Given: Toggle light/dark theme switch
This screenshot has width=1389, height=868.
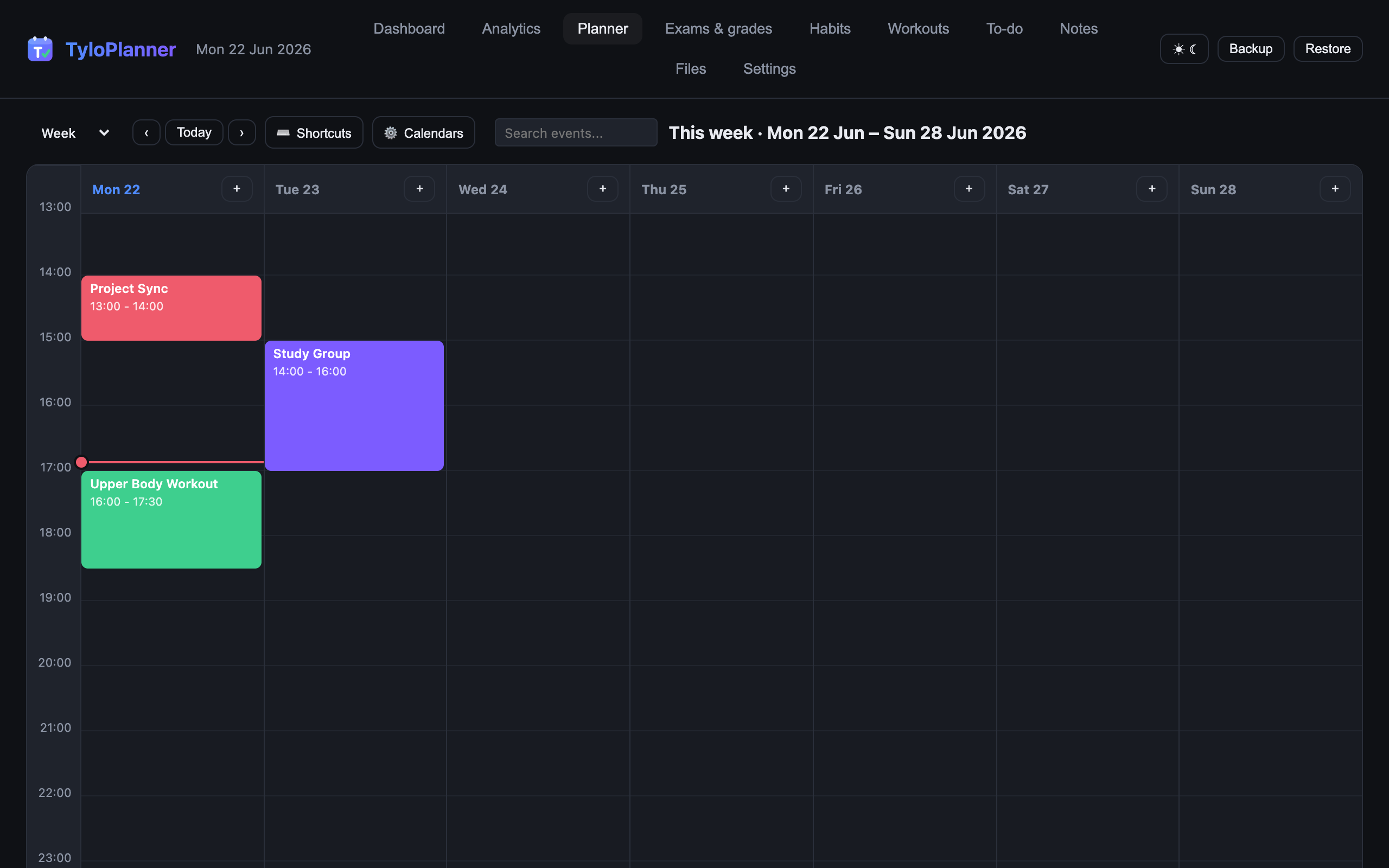Looking at the screenshot, I should click(1184, 49).
